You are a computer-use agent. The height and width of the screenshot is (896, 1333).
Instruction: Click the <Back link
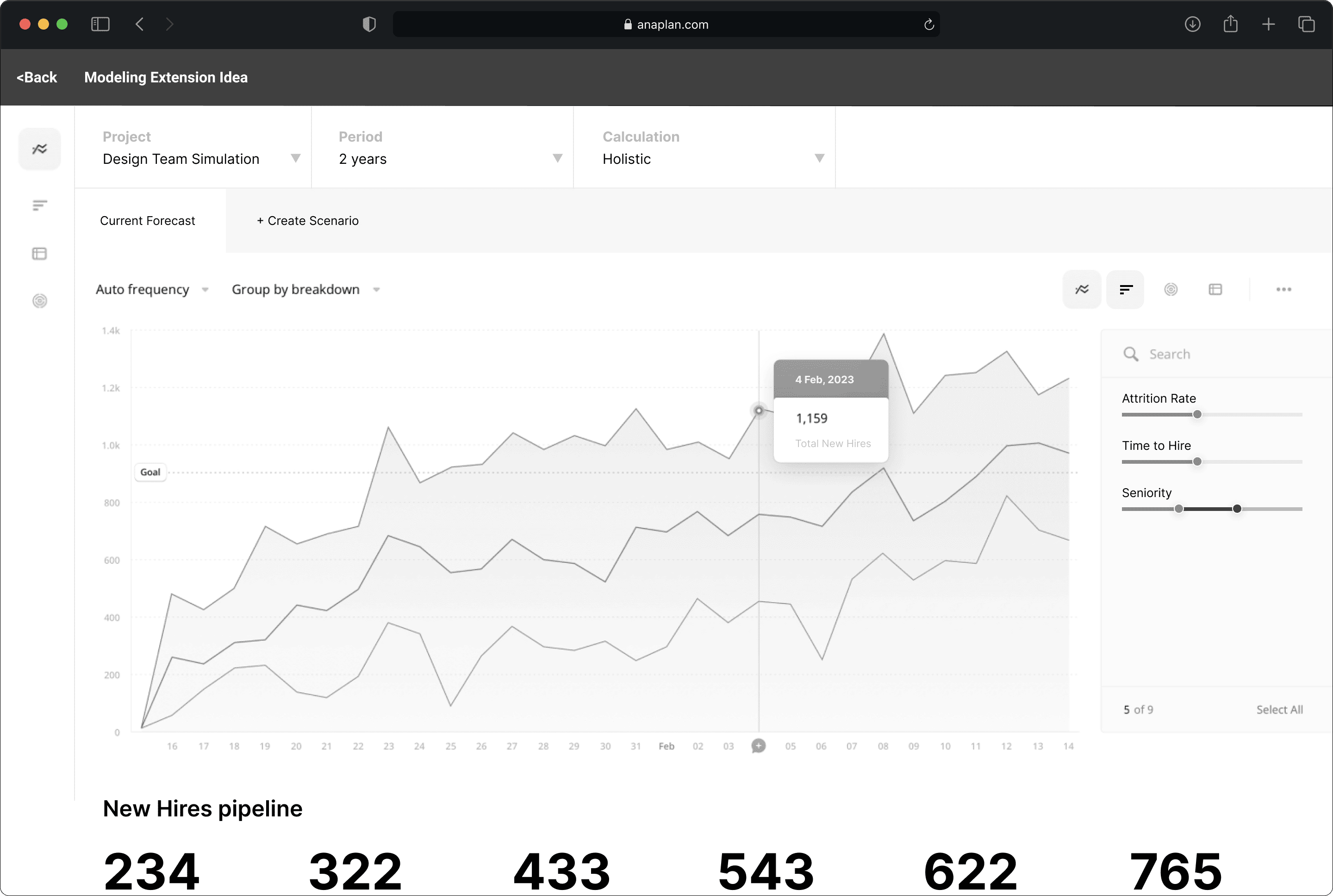37,77
